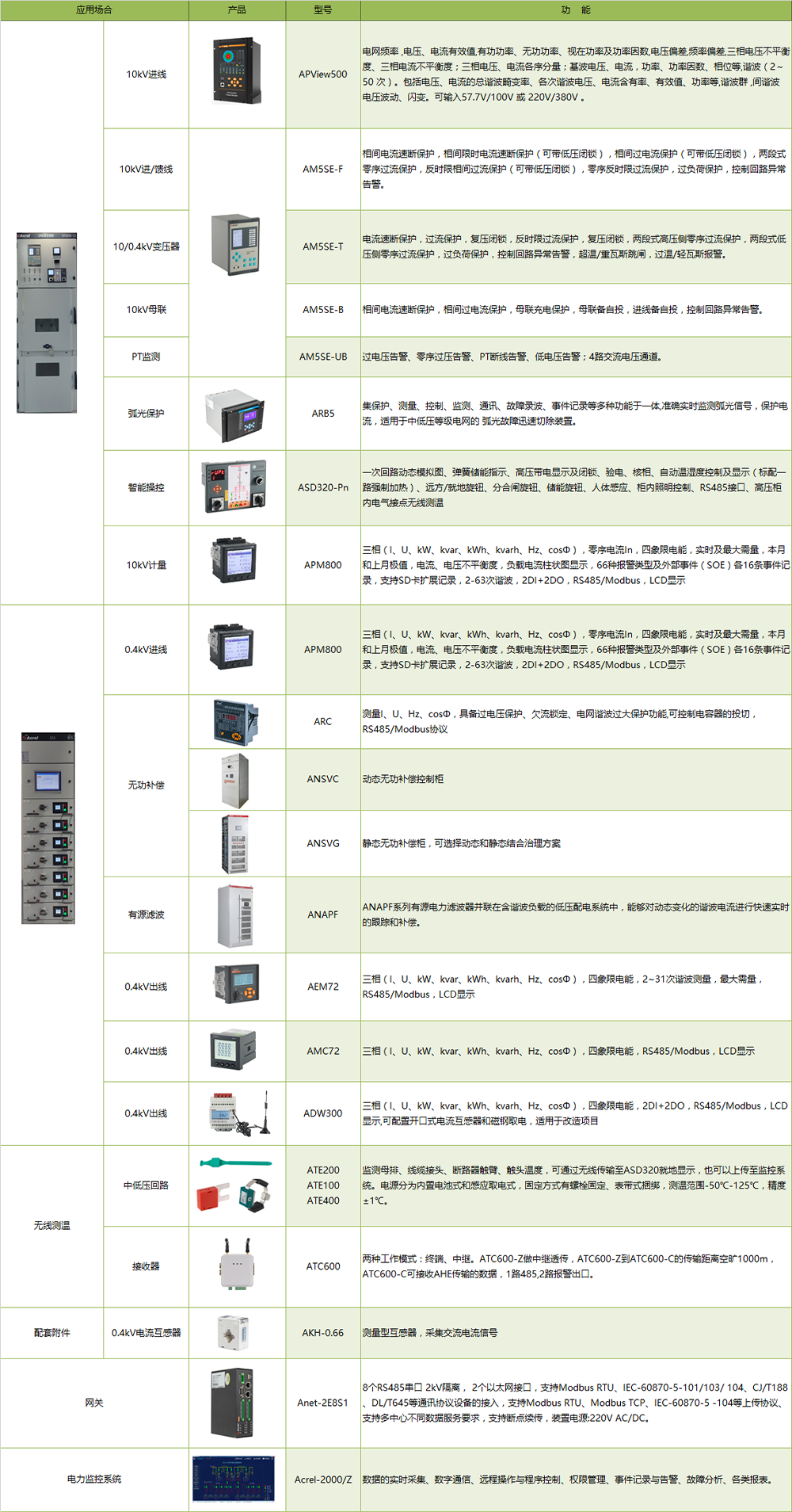Select the 无功补偿 category cell

pos(147,785)
